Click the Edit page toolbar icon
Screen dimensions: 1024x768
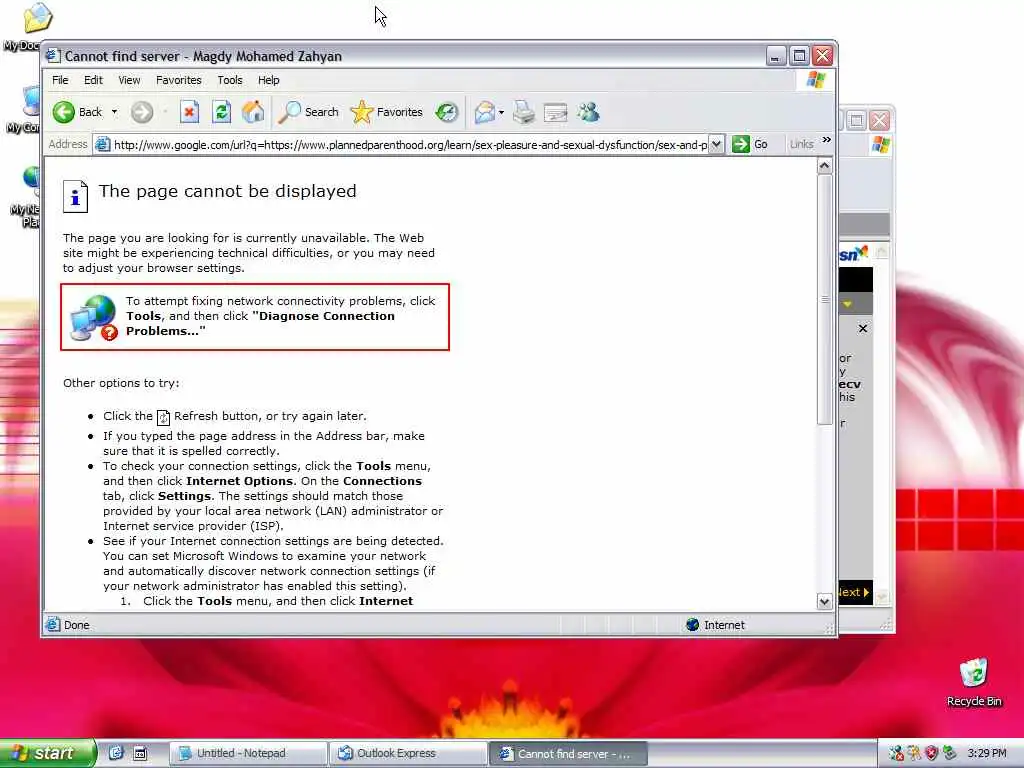pyautogui.click(x=556, y=112)
